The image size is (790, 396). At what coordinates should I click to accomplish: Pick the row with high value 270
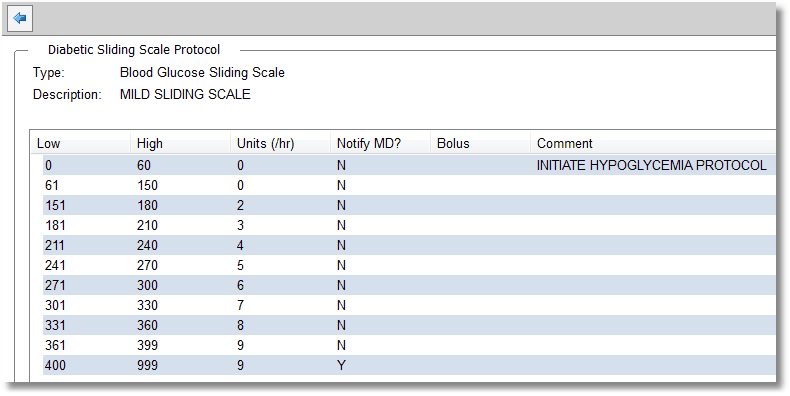(409, 266)
